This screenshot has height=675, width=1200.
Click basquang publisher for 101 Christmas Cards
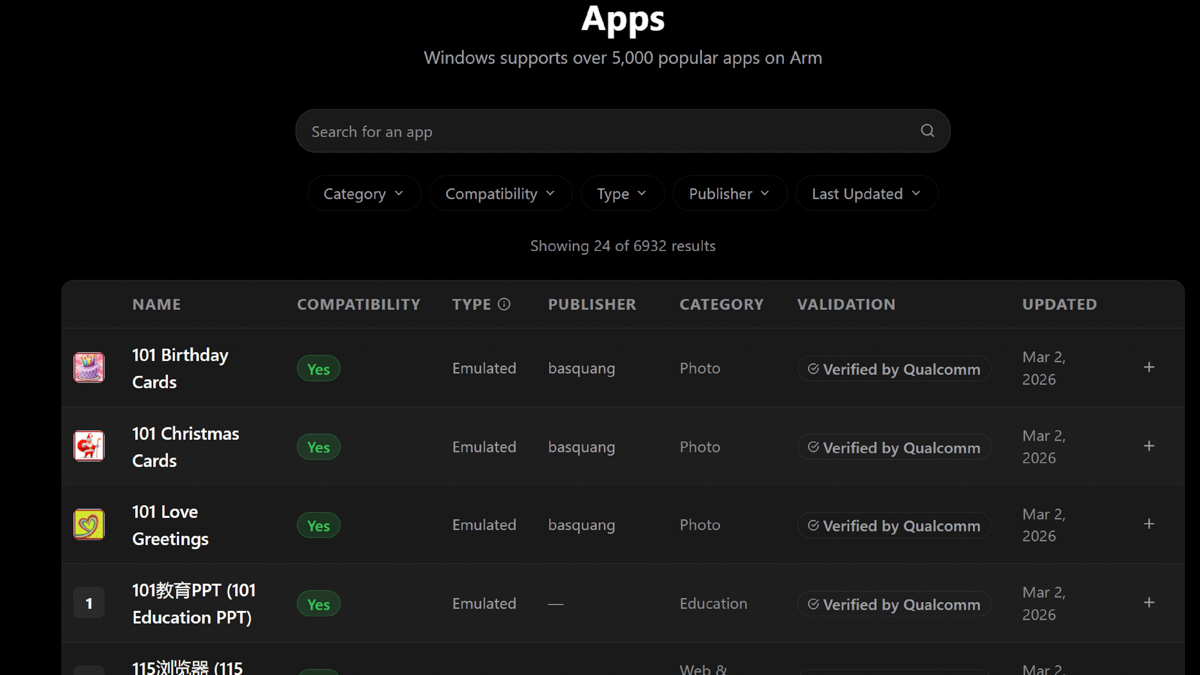581,446
